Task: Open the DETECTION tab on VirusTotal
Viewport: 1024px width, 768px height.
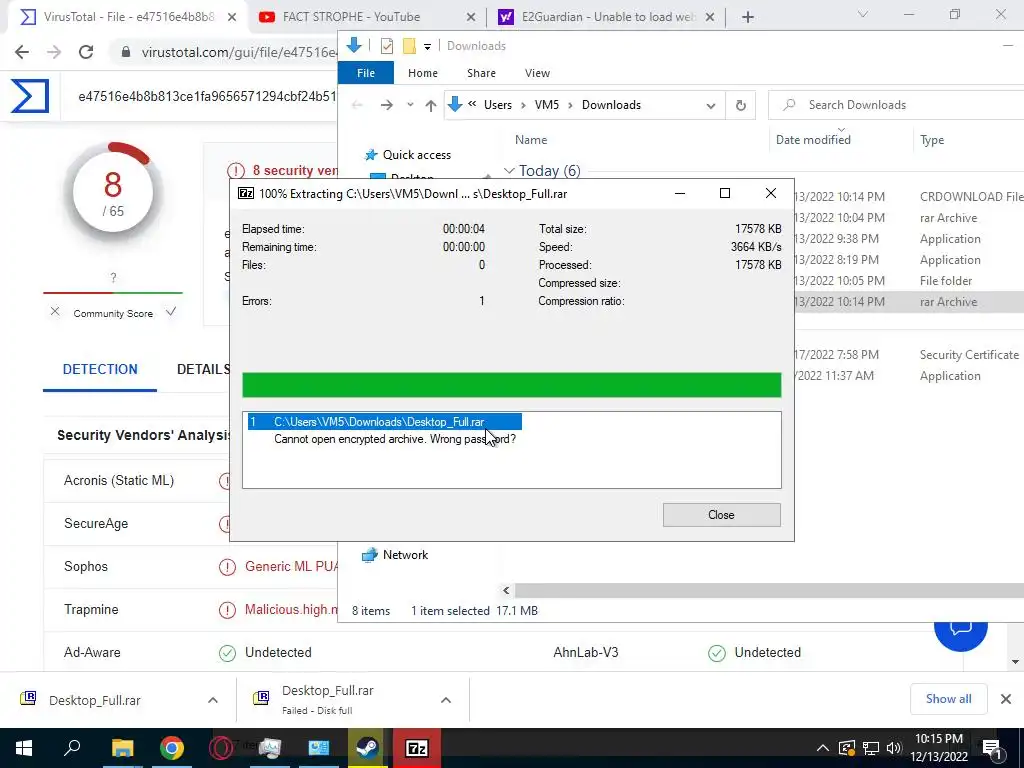Action: [x=100, y=369]
